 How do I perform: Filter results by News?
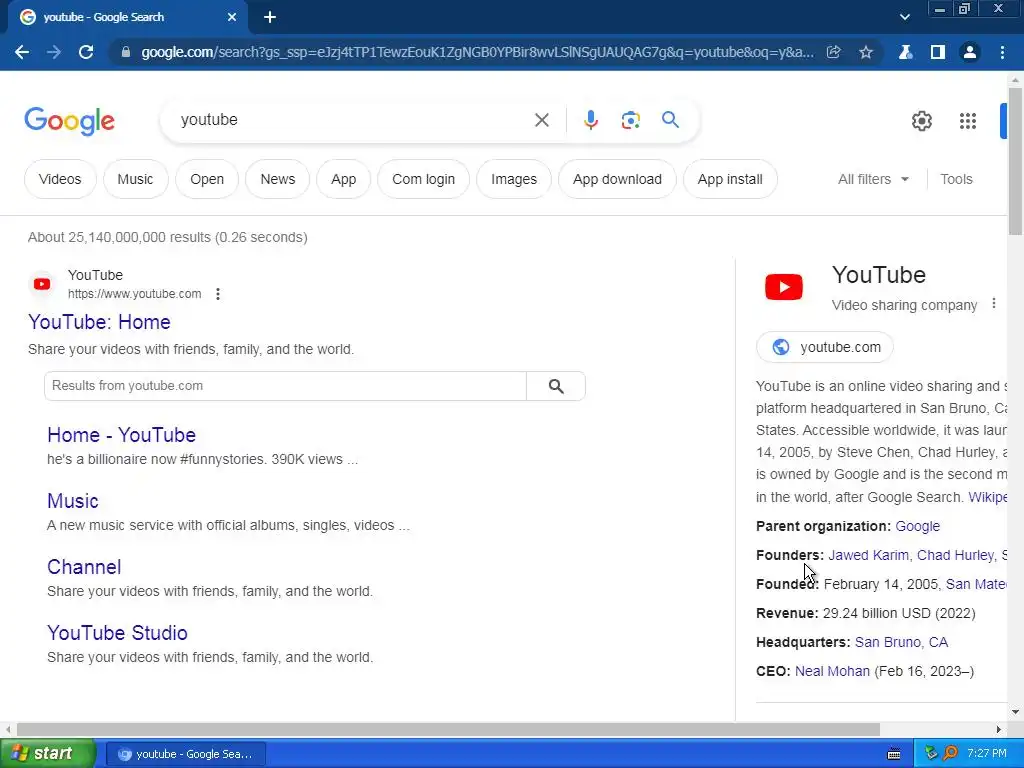(278, 180)
